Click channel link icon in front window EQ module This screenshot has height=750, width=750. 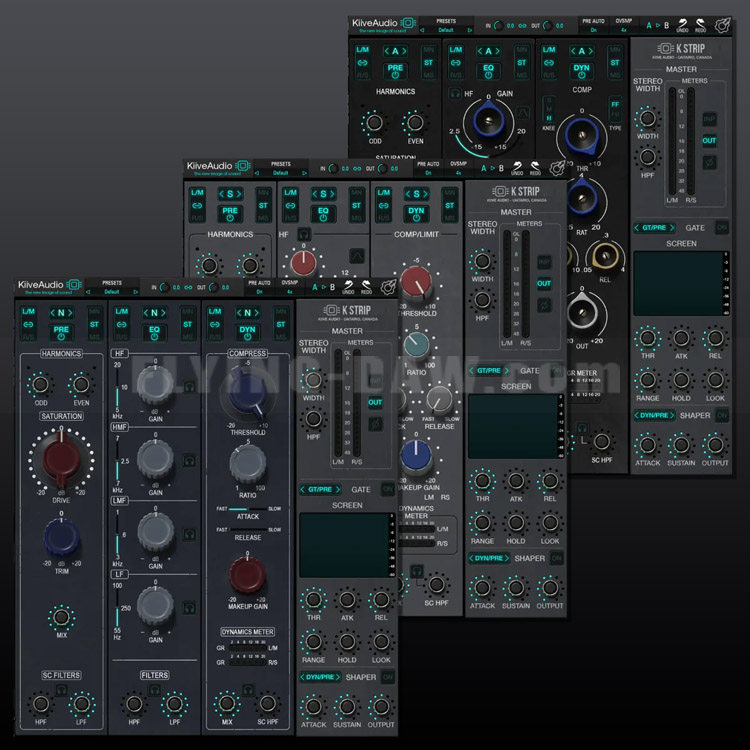point(121,324)
